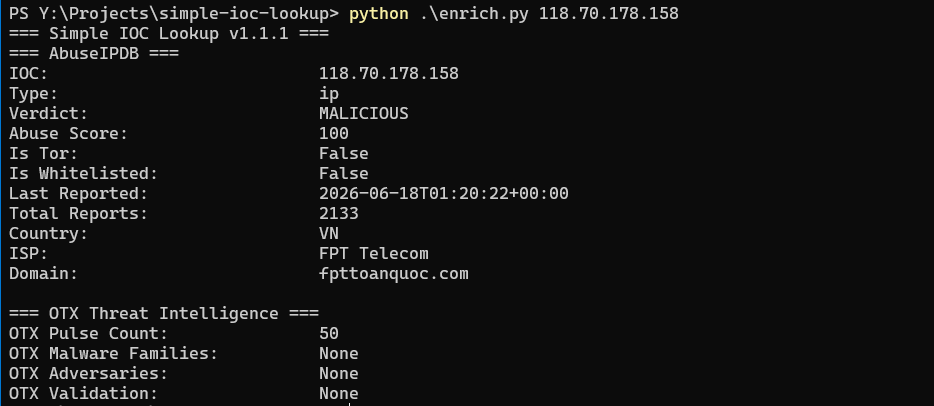Click the IP argument in command line
Viewport: 934px width, 406px height.
pyautogui.click(x=609, y=14)
